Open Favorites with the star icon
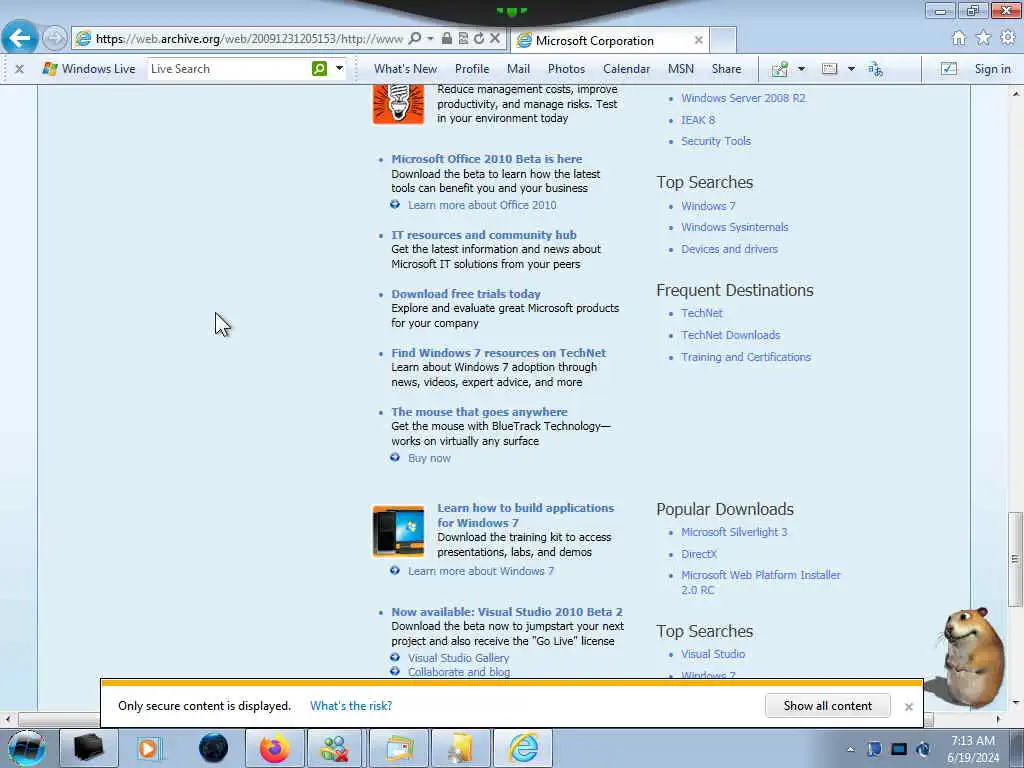The height and width of the screenshot is (768, 1024). click(x=984, y=38)
